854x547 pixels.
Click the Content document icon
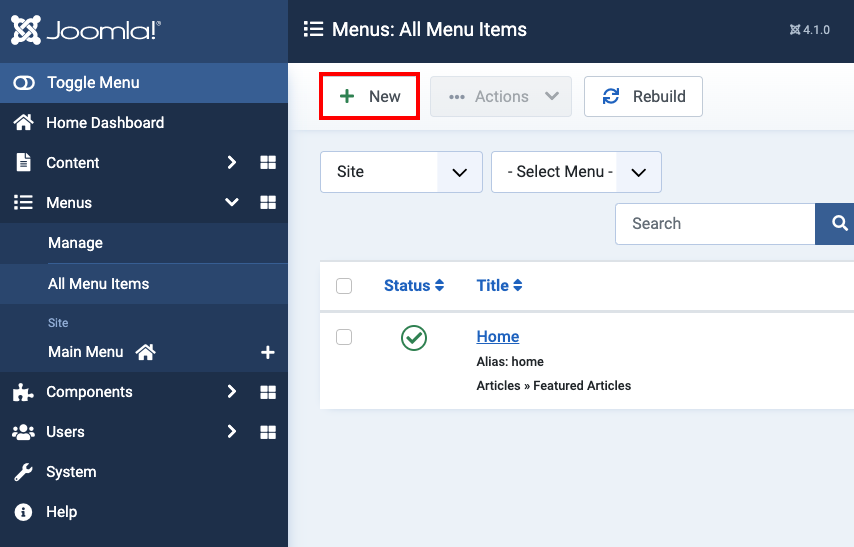23,162
